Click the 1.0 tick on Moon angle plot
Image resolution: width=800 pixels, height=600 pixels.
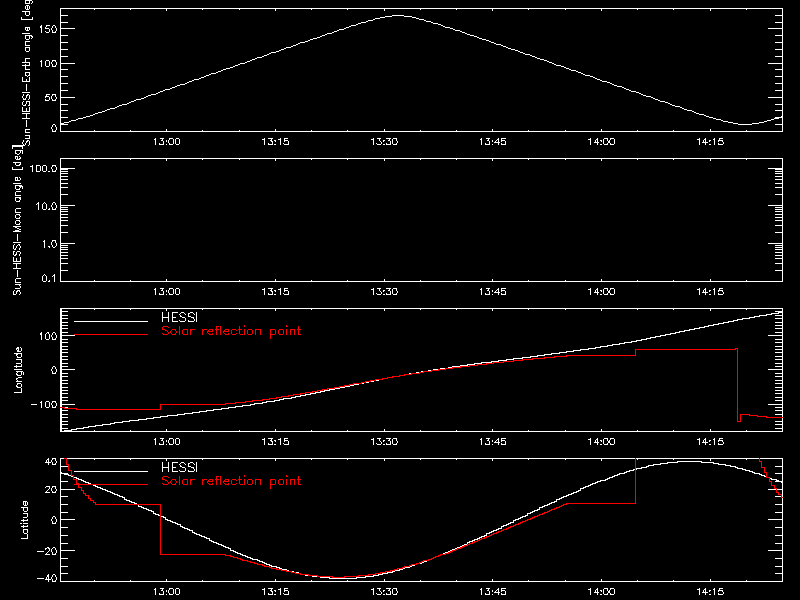click(x=49, y=244)
